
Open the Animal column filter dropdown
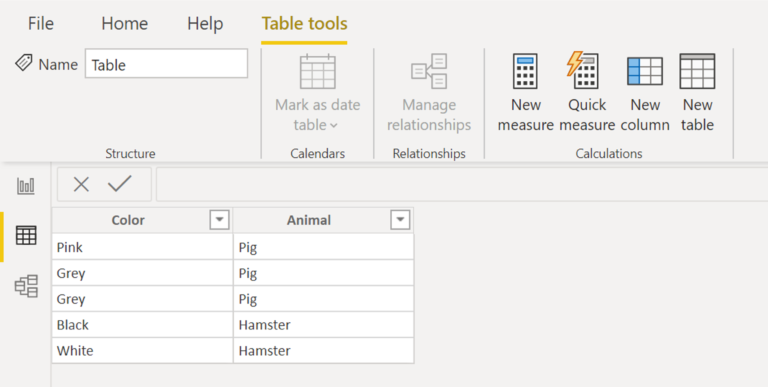point(400,220)
